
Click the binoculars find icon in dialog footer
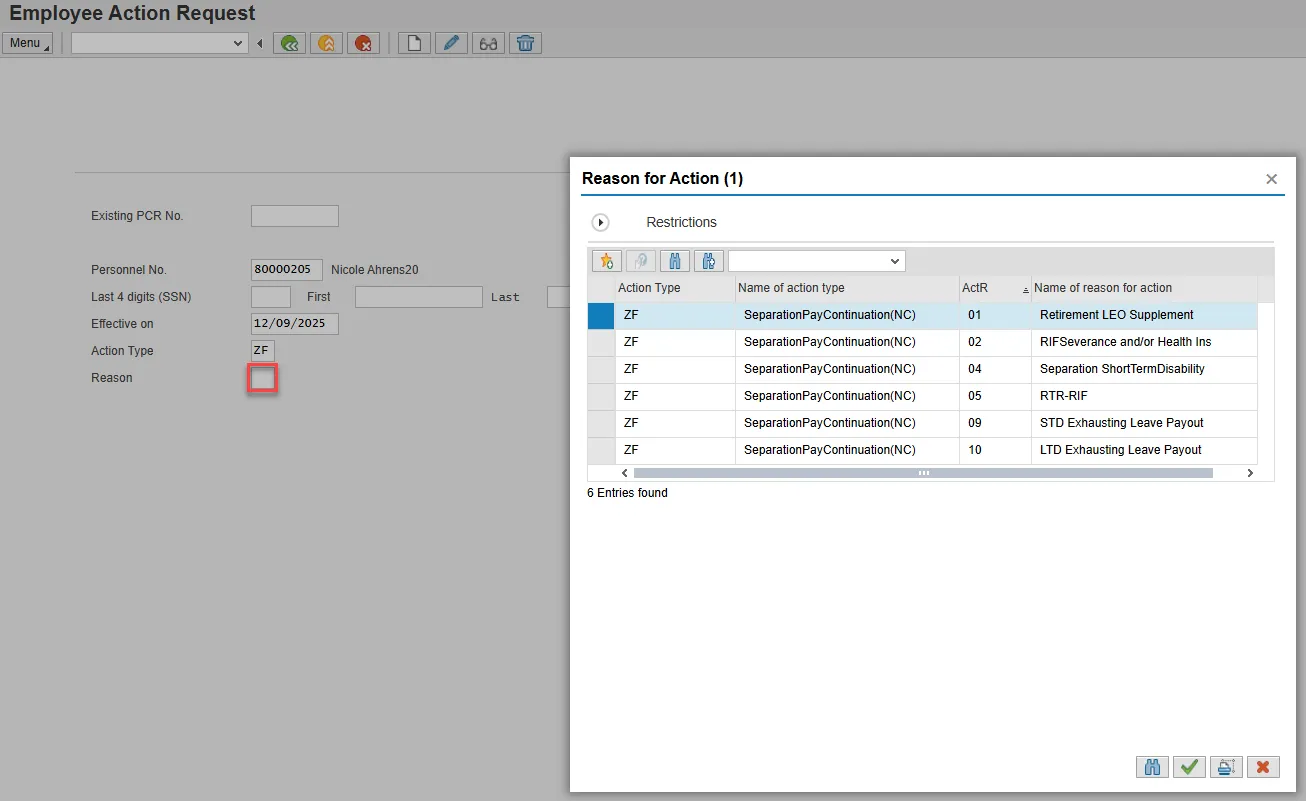[1152, 767]
